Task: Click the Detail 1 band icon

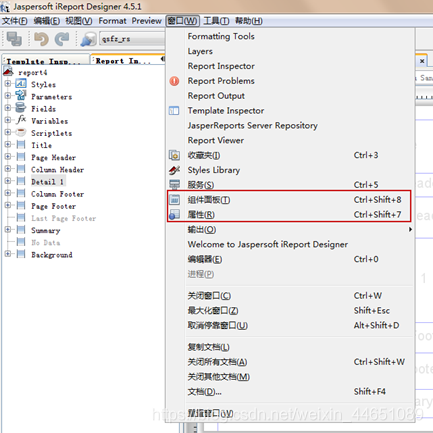Action: 21,181
